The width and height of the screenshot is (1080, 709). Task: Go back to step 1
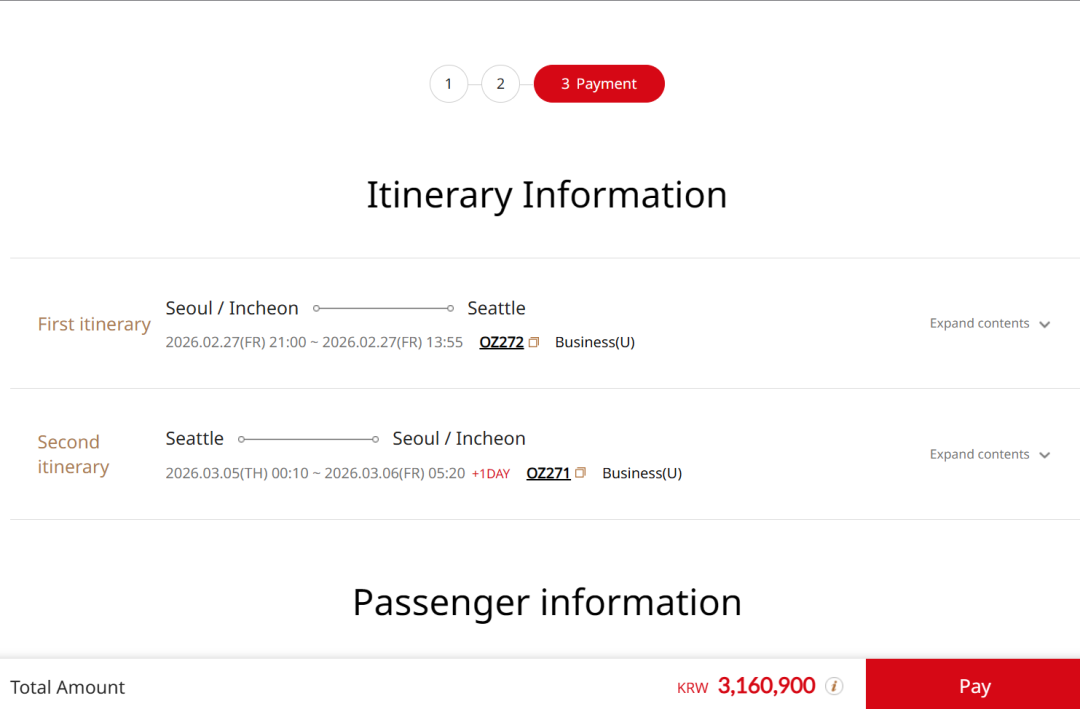pos(449,84)
